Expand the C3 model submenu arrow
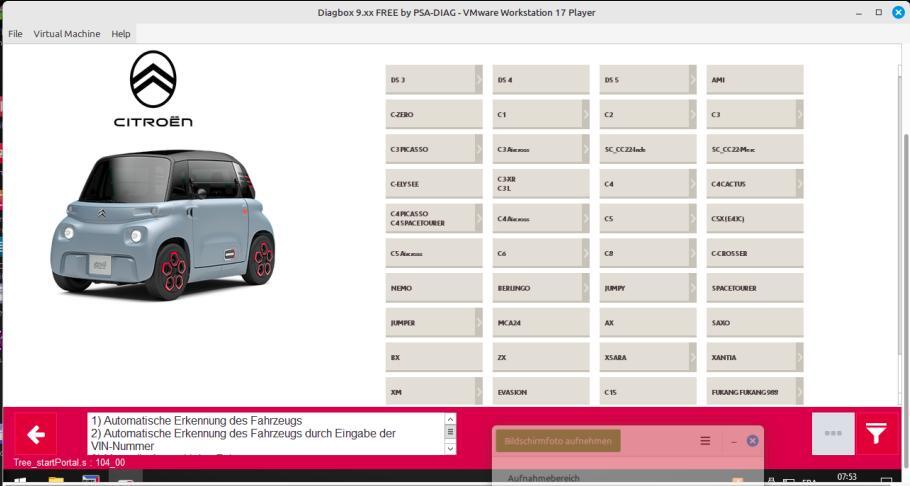This screenshot has height=486, width=910. (800, 114)
